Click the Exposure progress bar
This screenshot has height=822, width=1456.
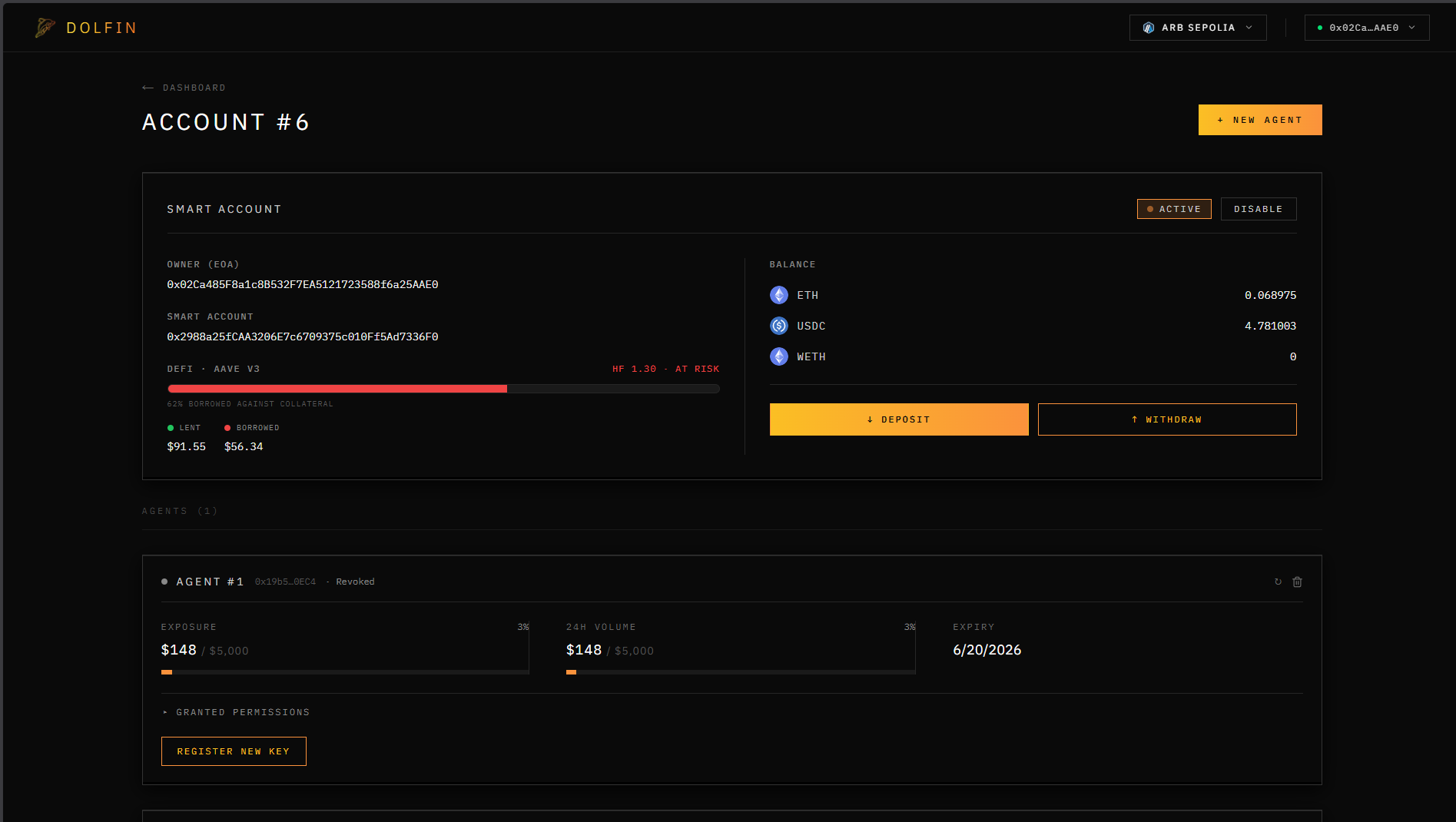click(x=345, y=672)
